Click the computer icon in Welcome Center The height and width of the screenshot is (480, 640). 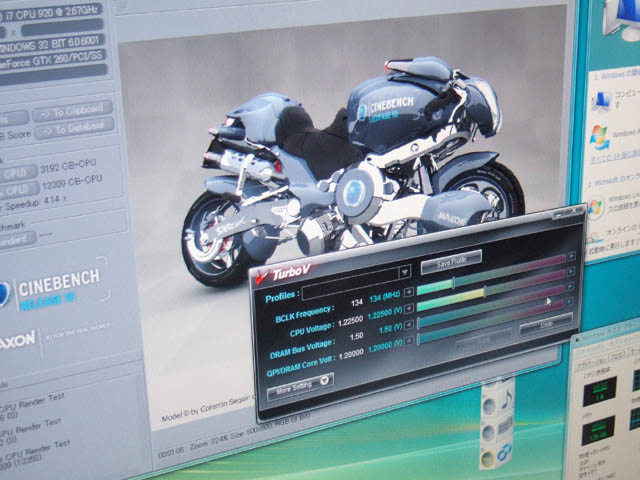[x=601, y=102]
